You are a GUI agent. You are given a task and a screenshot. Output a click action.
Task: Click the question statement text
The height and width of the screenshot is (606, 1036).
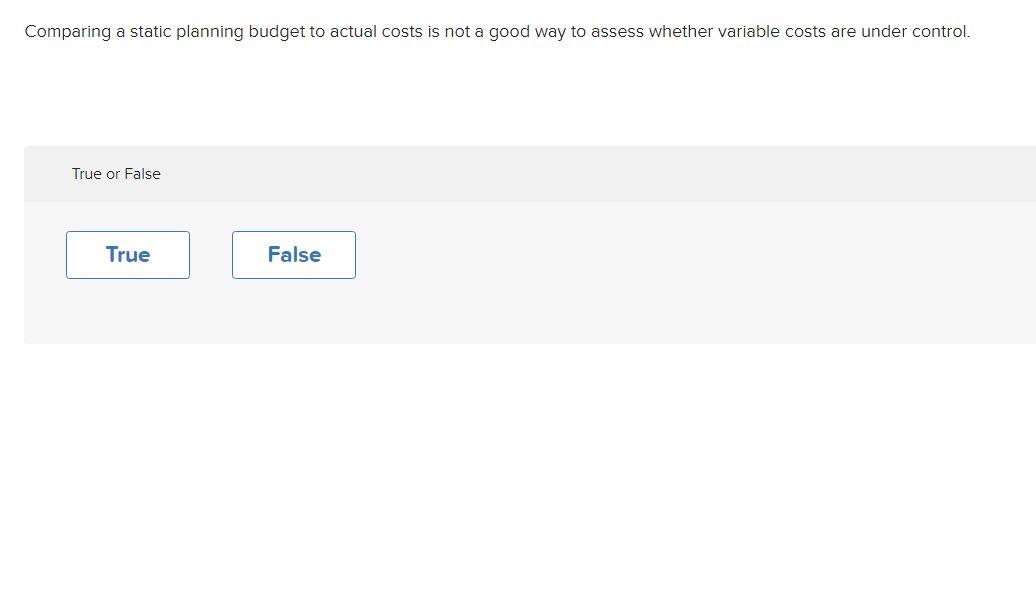(497, 31)
